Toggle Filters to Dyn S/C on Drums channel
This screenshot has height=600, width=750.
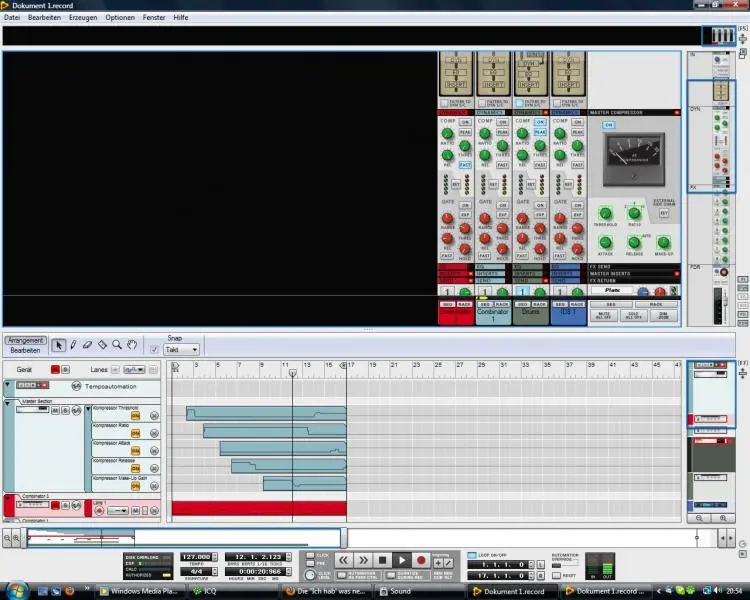point(518,103)
